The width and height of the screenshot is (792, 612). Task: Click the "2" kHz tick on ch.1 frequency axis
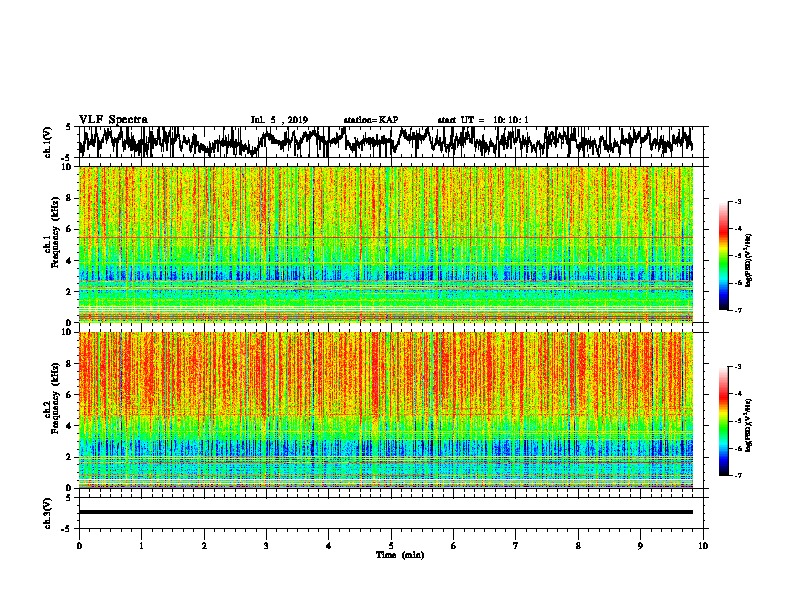[x=69, y=291]
